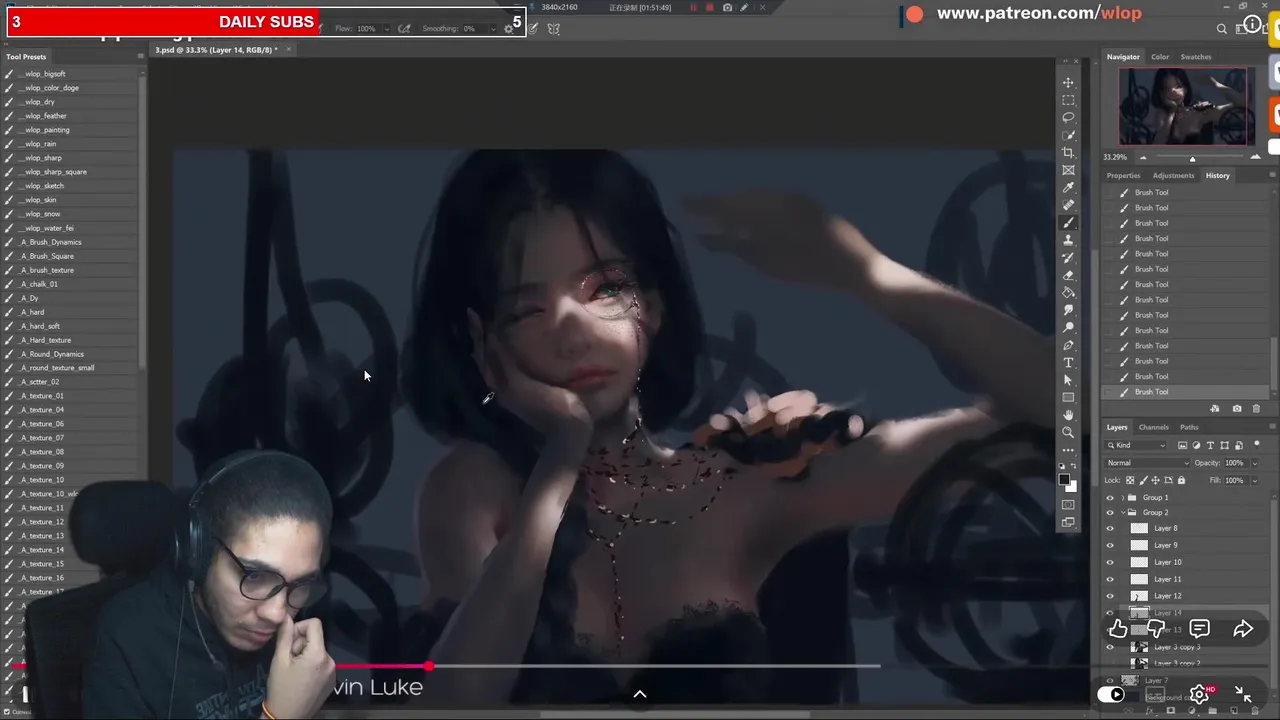Switch to the Channels tab
The width and height of the screenshot is (1280, 720).
(x=1153, y=427)
